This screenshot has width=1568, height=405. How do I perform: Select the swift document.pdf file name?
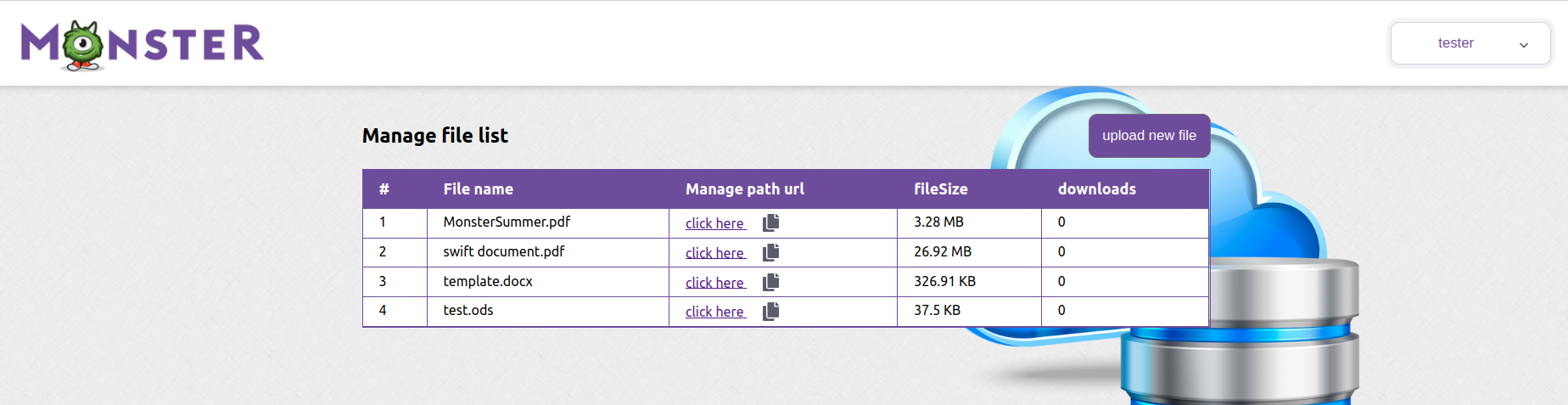pos(503,251)
